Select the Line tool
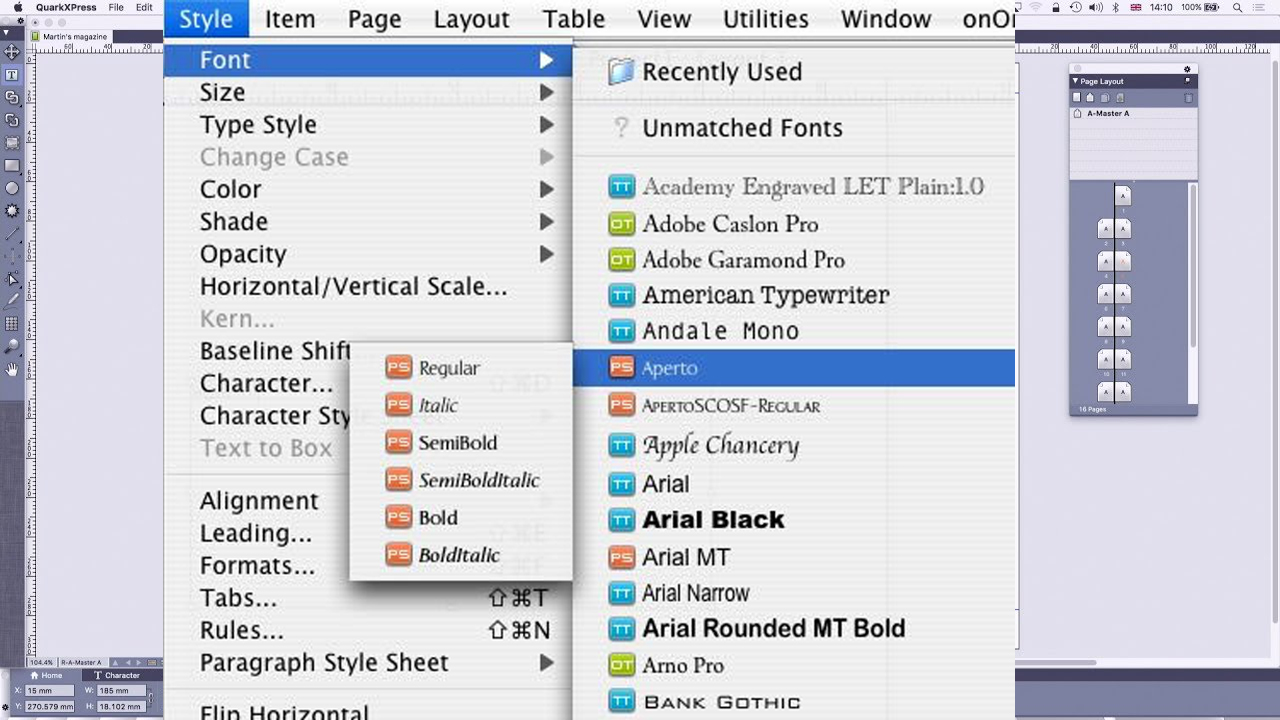This screenshot has height=720, width=1280. [12, 234]
